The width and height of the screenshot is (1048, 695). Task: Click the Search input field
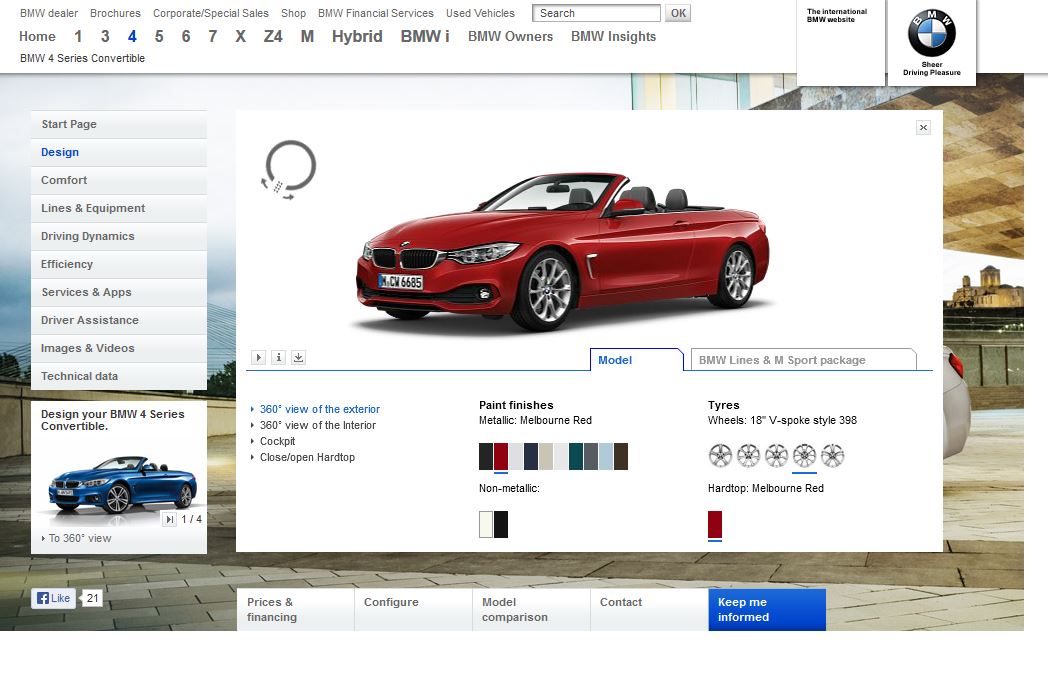[596, 13]
